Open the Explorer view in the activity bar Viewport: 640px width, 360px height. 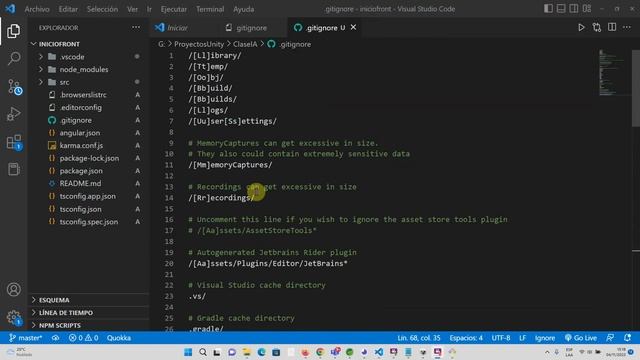point(13,31)
